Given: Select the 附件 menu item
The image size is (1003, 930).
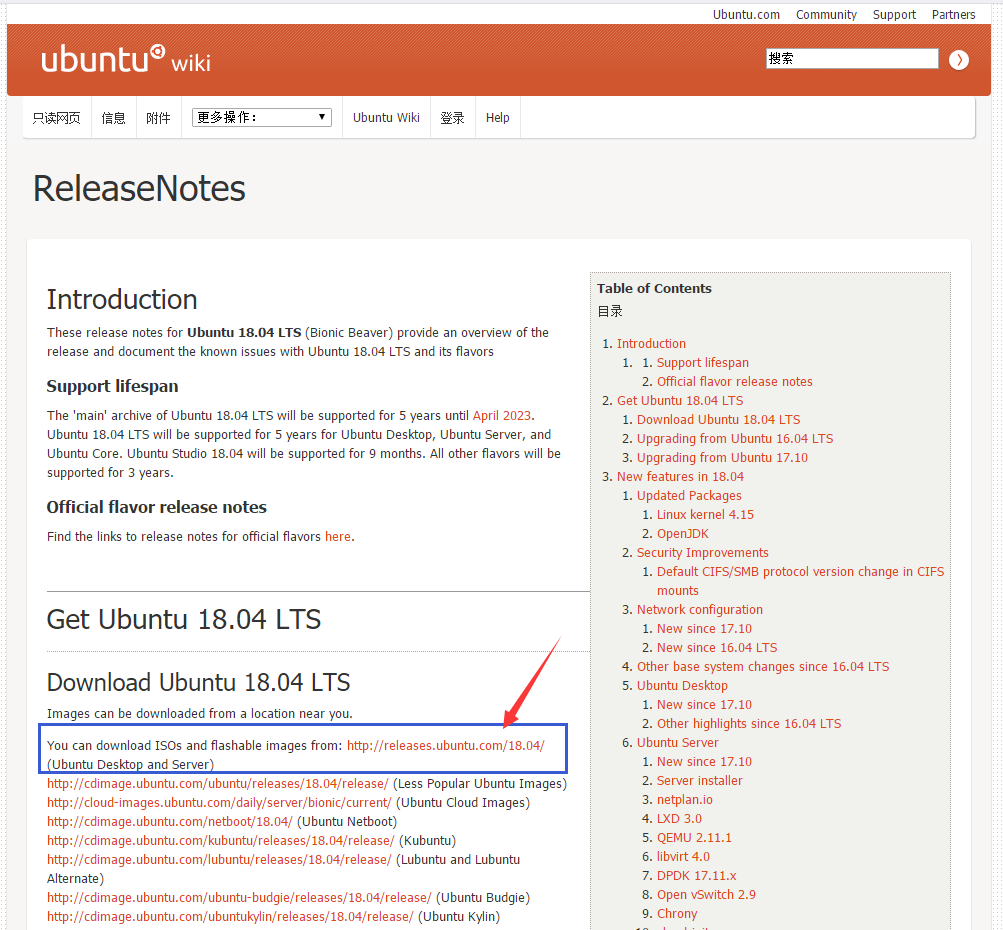Looking at the screenshot, I should (x=158, y=118).
